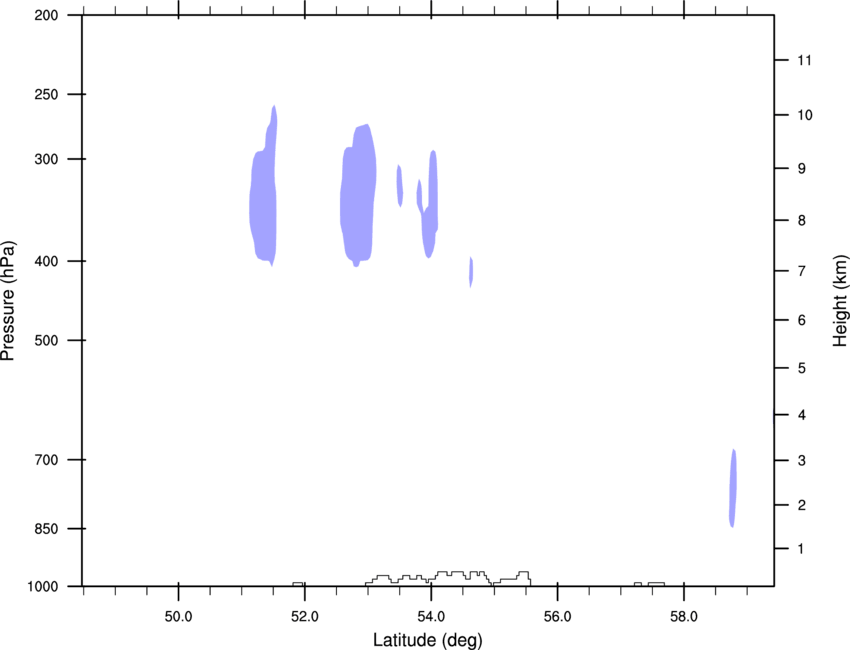Click the 11 km height label

click(805, 60)
